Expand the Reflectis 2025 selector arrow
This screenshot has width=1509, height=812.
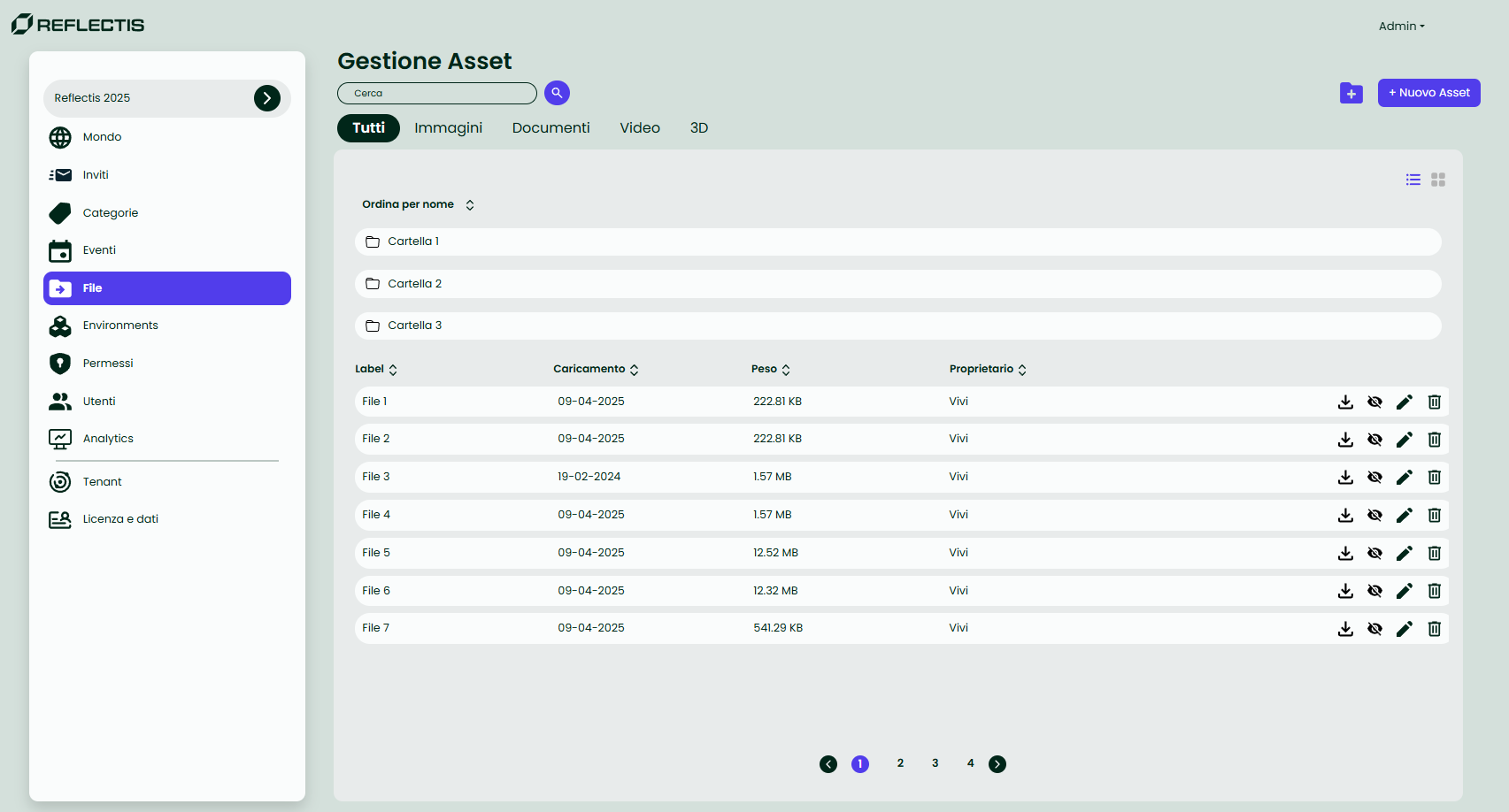pyautogui.click(x=267, y=98)
